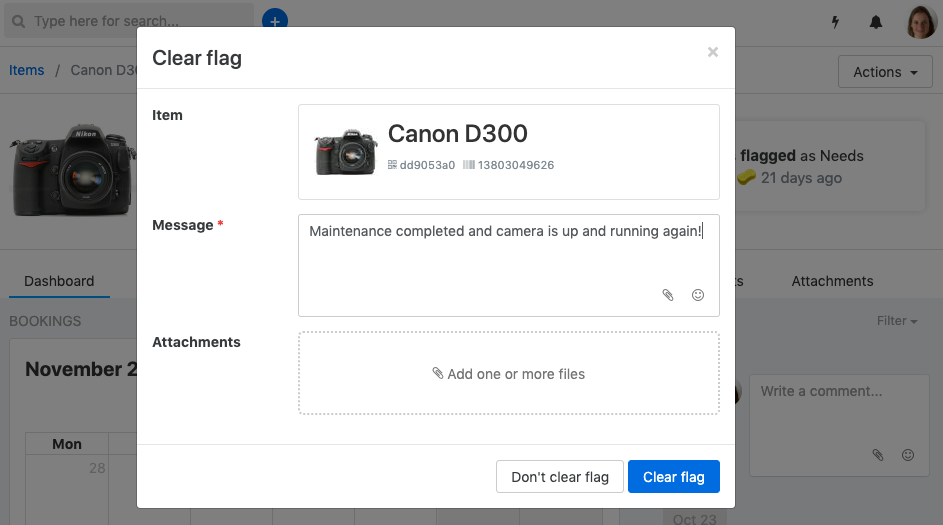This screenshot has height=525, width=943.
Task: Switch to the Attachments tab
Action: pyautogui.click(x=832, y=281)
